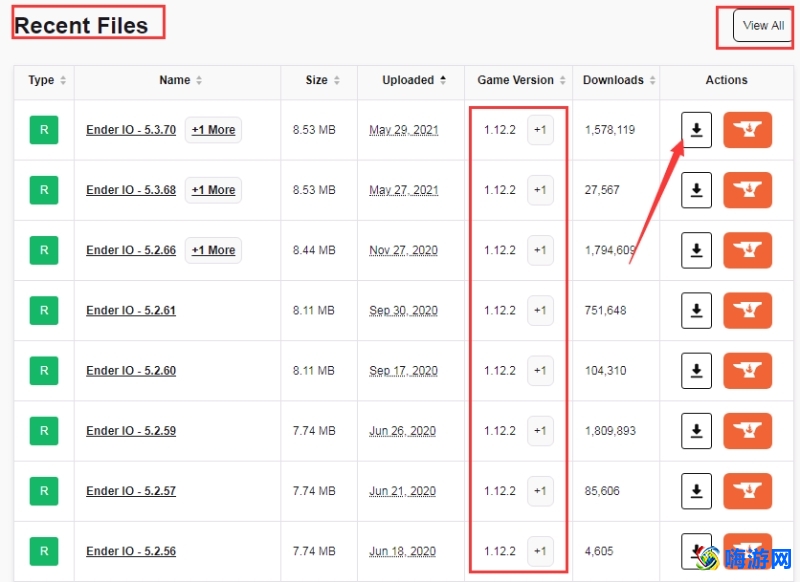Download the Ender IO - 5.2.66 file
The width and height of the screenshot is (800, 582).
pyautogui.click(x=696, y=250)
